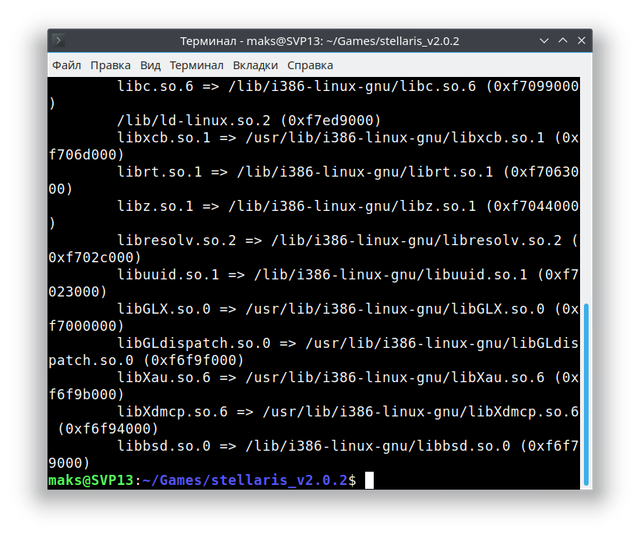Click the 0xf702c000) address text
This screenshot has width=640, height=537.
[x=95, y=257]
